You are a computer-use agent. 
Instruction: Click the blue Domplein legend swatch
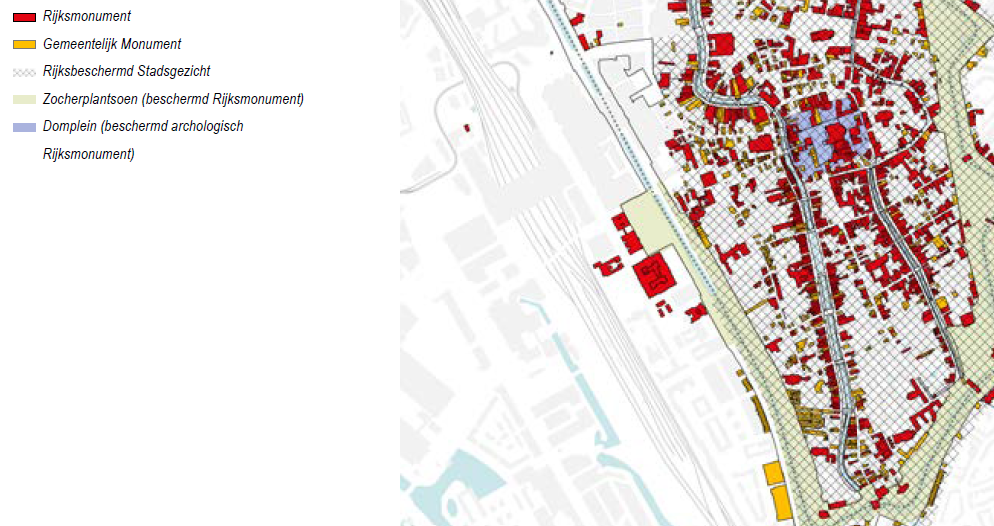tap(24, 127)
